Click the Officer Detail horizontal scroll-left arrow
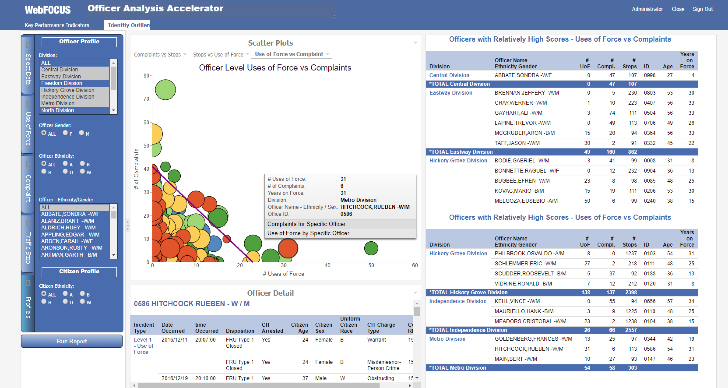The image size is (728, 388). pyautogui.click(x=134, y=385)
